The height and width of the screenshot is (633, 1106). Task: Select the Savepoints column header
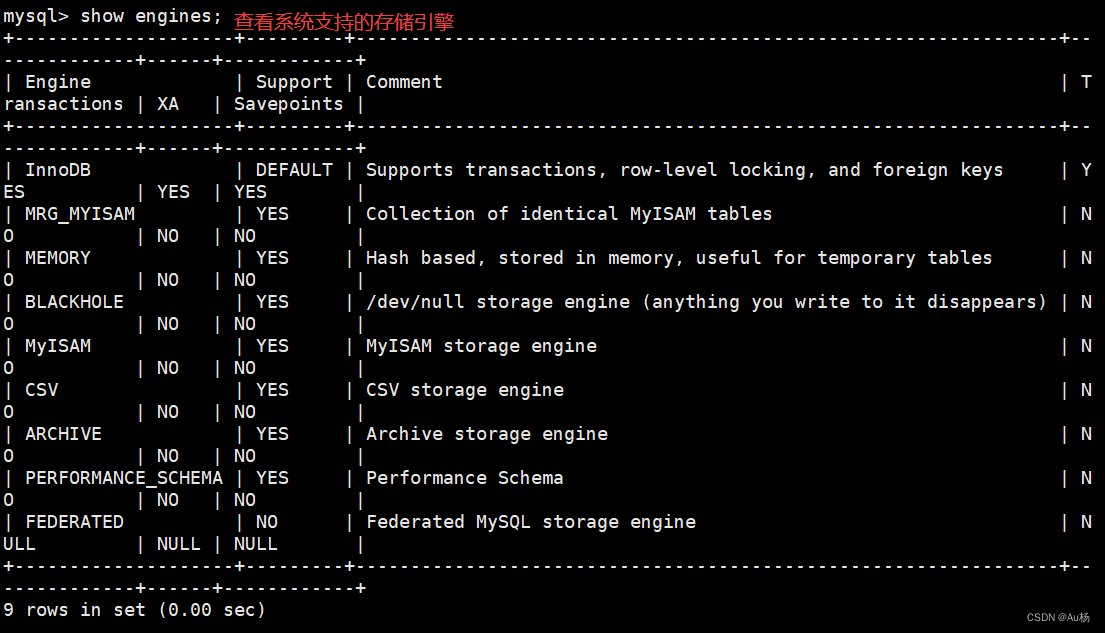[x=288, y=104]
